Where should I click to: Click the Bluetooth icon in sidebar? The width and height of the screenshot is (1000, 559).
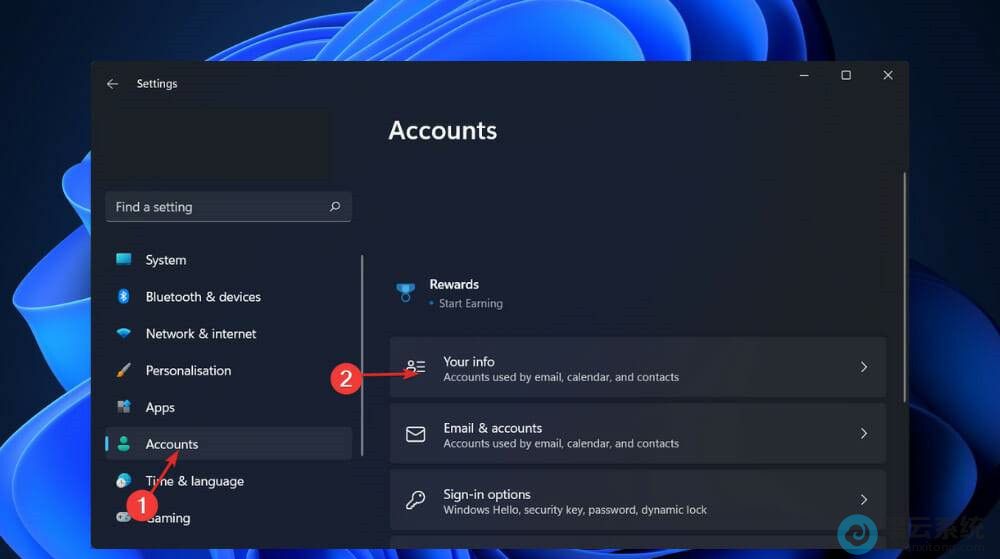[x=124, y=297]
